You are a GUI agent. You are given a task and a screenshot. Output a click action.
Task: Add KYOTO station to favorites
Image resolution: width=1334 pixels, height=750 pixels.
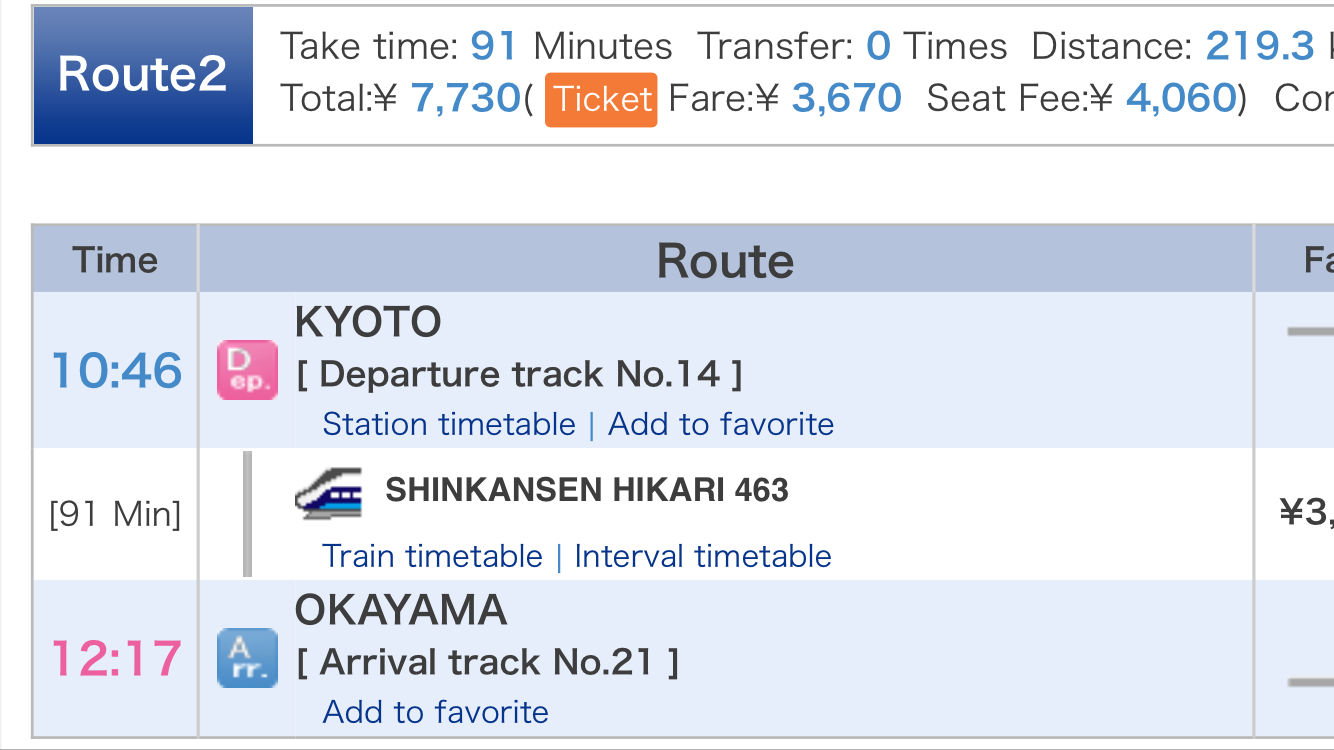pyautogui.click(x=721, y=424)
